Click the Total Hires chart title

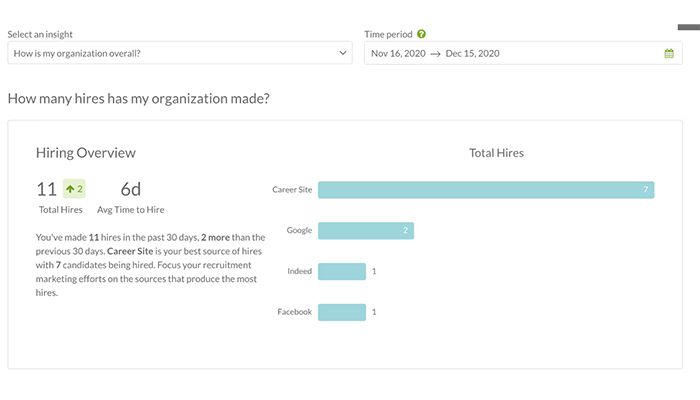pyautogui.click(x=496, y=153)
